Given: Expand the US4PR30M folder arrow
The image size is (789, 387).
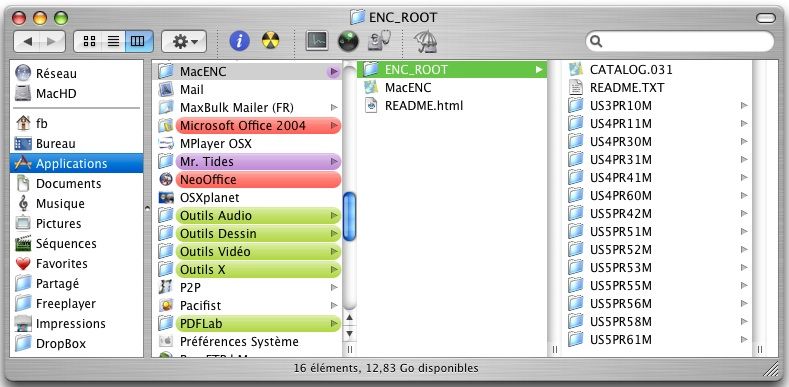Looking at the screenshot, I should click(x=744, y=141).
